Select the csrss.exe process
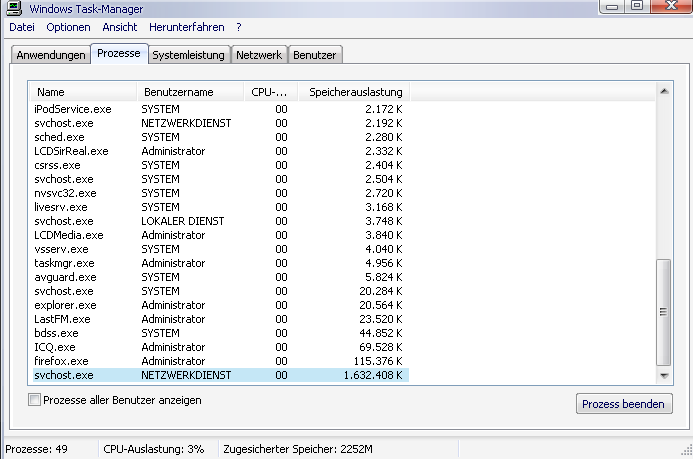This screenshot has height=459, width=693. [x=221, y=165]
